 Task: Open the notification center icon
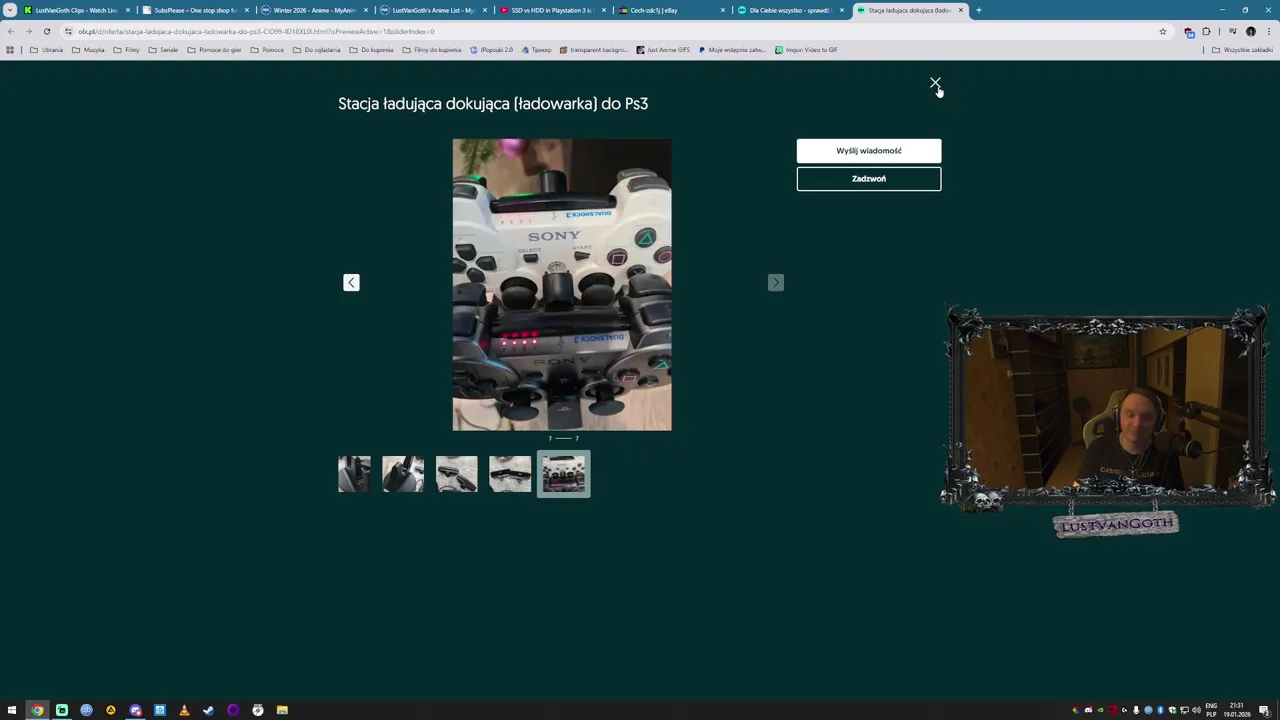(1263, 710)
